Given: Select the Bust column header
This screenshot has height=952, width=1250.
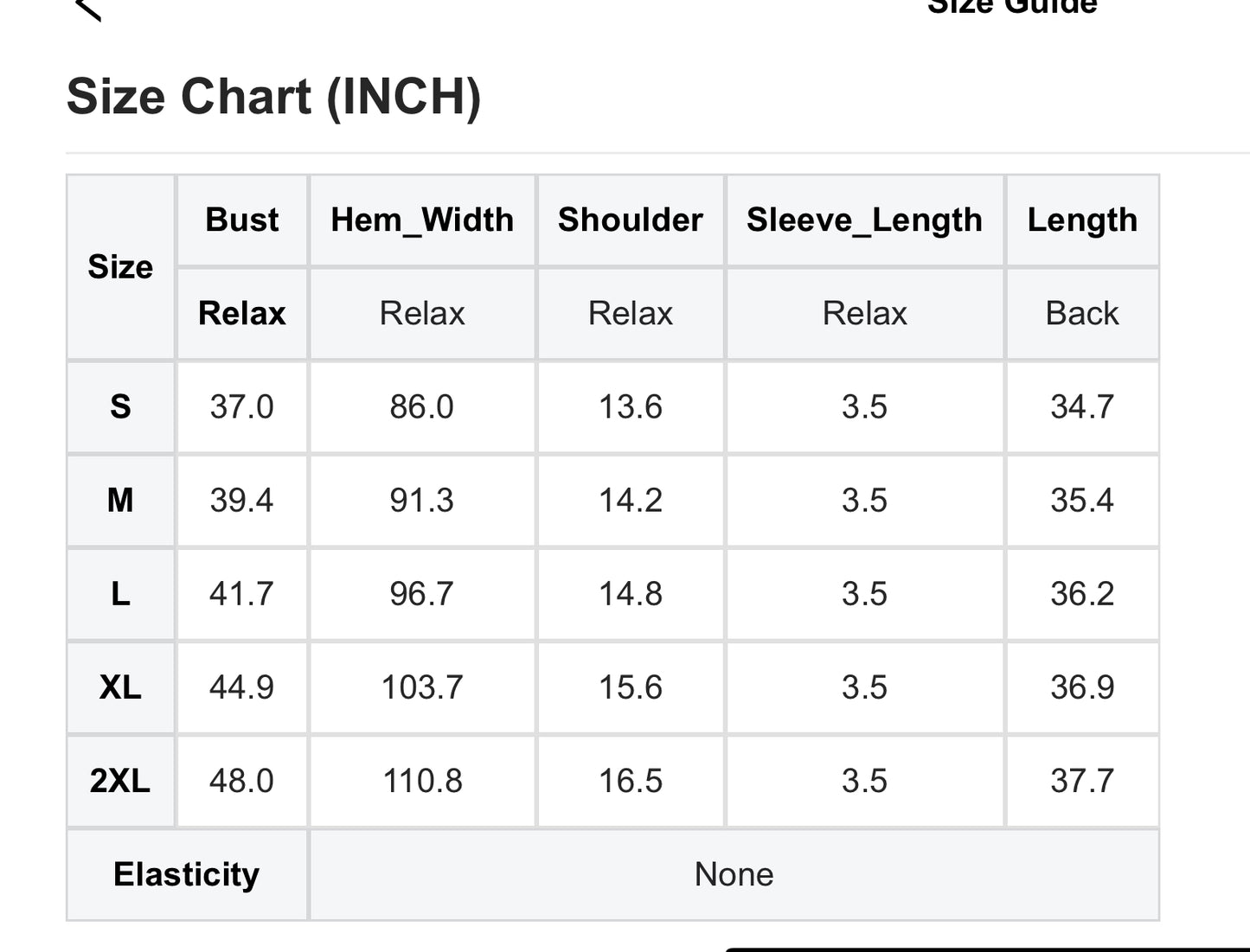Looking at the screenshot, I should [242, 220].
